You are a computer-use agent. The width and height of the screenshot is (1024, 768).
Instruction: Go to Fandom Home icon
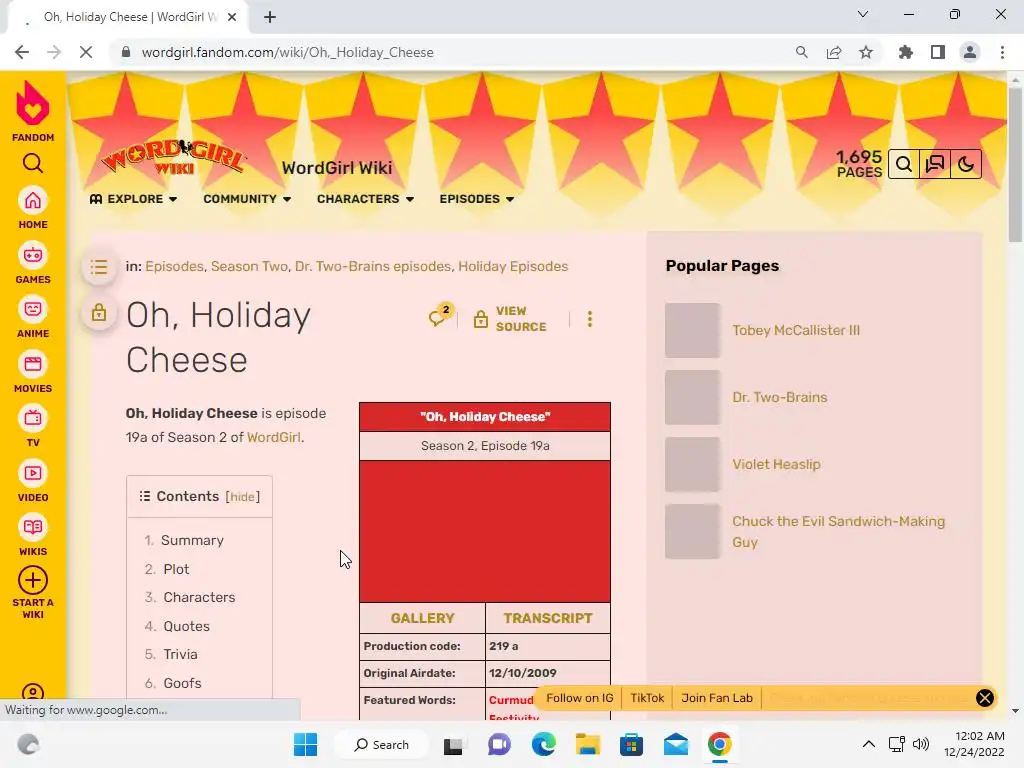point(33,200)
